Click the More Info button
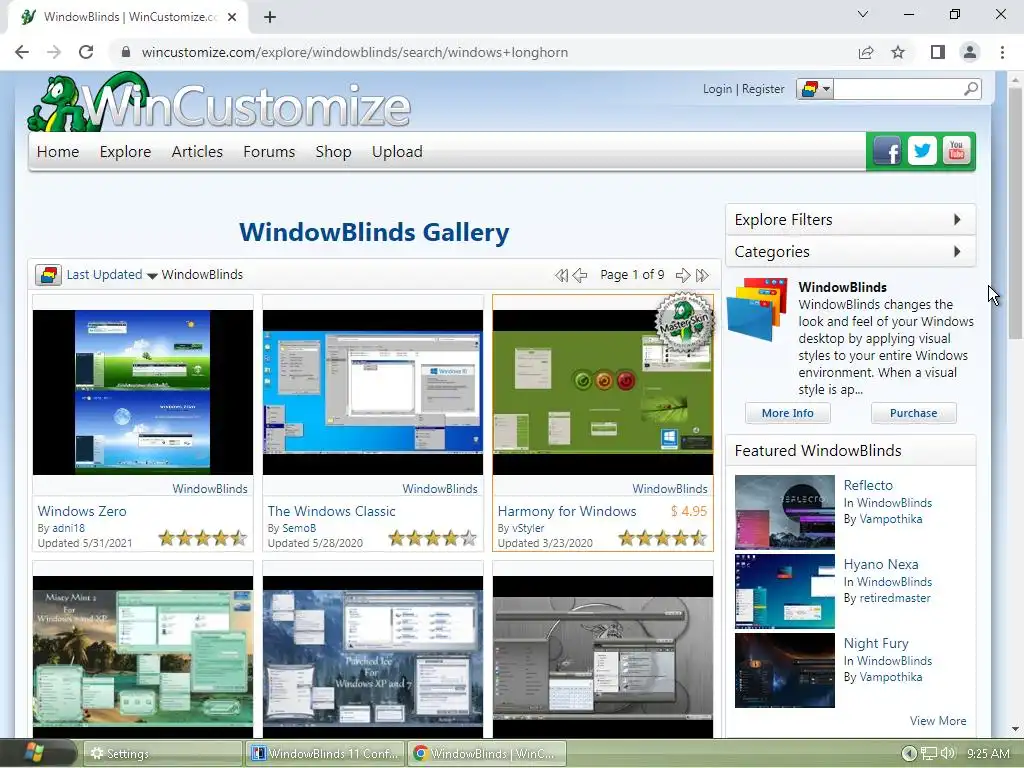This screenshot has height=768, width=1024. click(788, 413)
